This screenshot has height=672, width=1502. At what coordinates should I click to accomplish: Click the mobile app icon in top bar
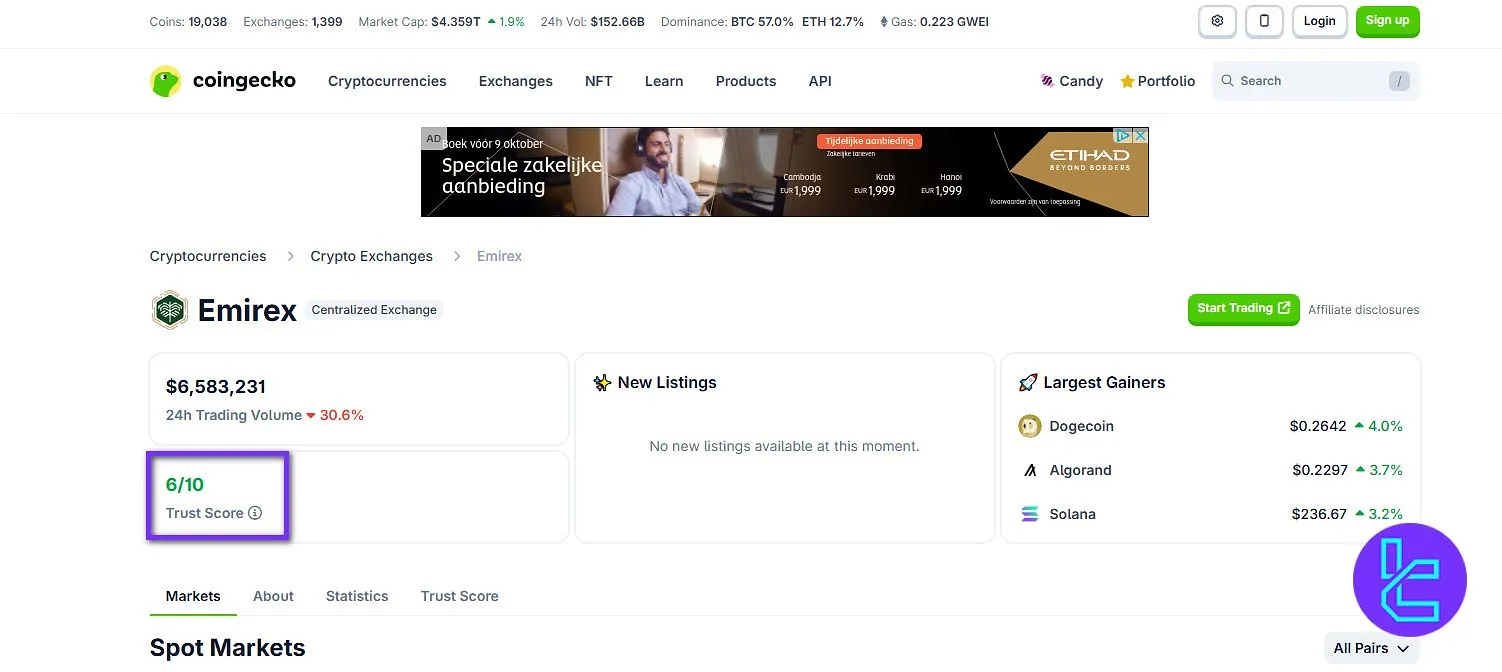1264,21
